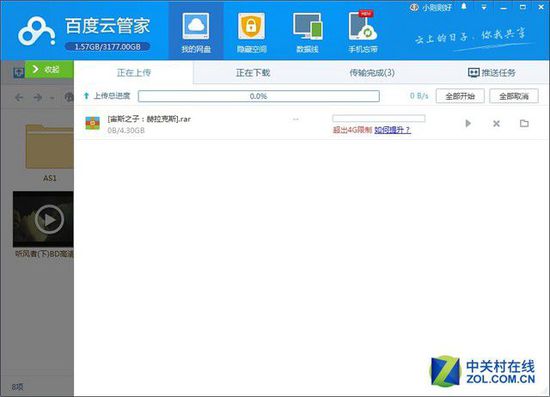
Task: Switch to 传输完成(3) tab
Action: click(x=372, y=73)
